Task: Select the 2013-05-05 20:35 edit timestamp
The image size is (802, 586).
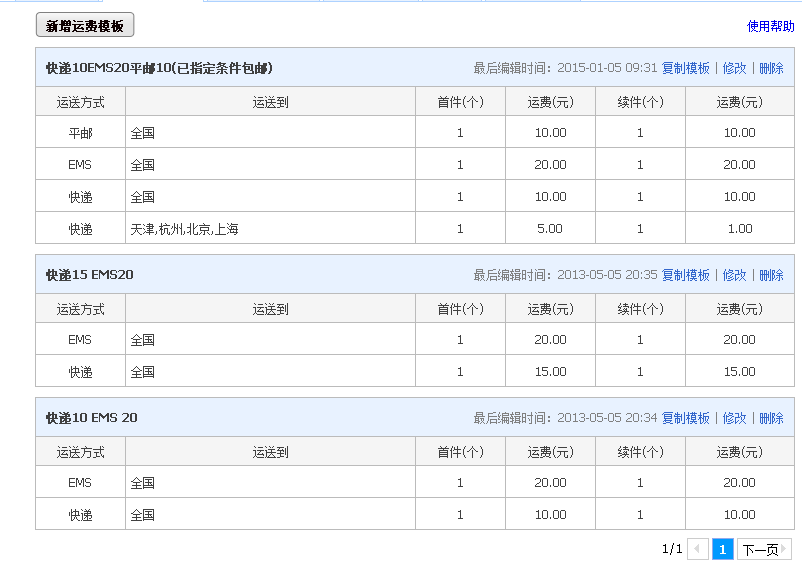Action: [x=607, y=275]
